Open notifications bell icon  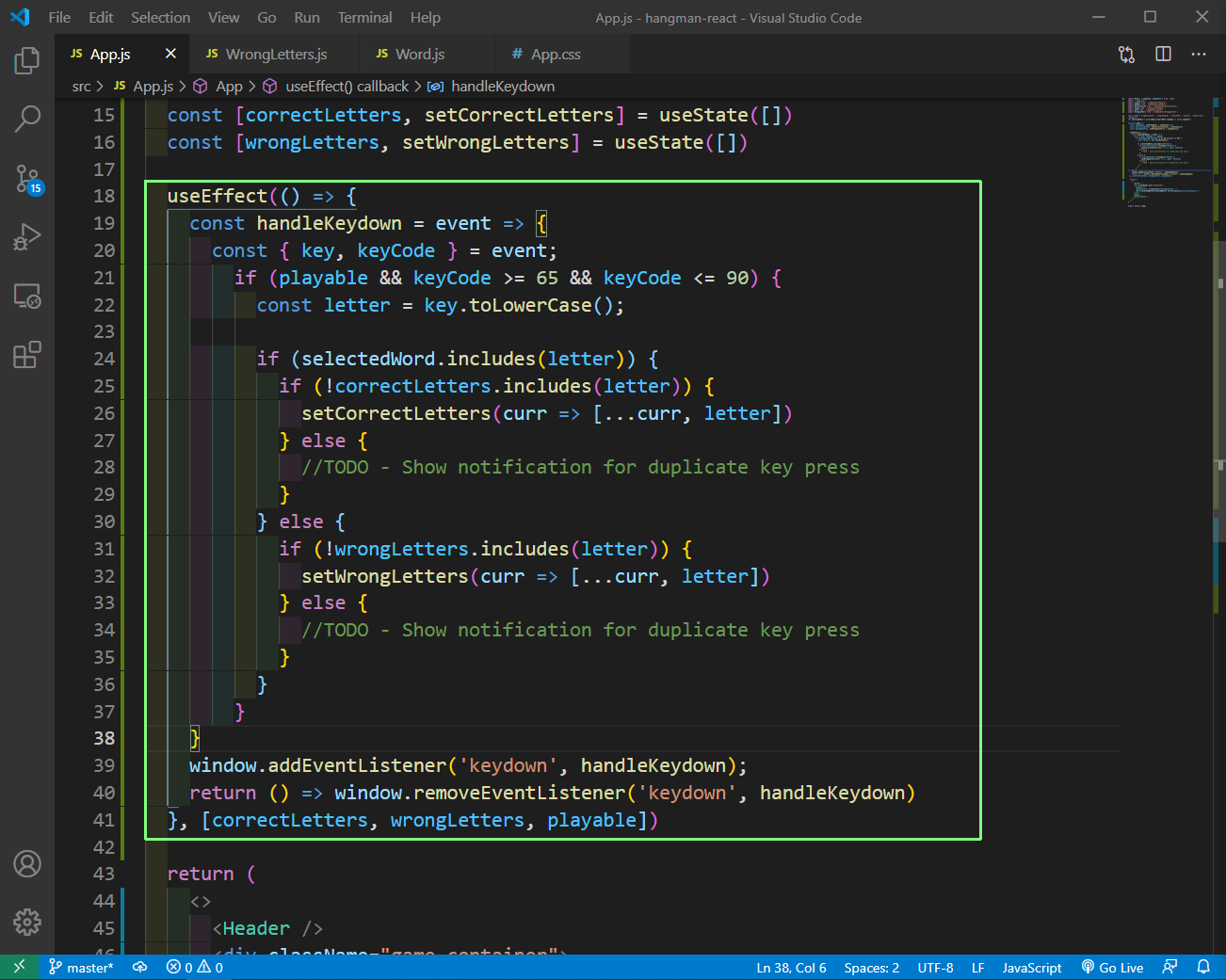point(1203,967)
